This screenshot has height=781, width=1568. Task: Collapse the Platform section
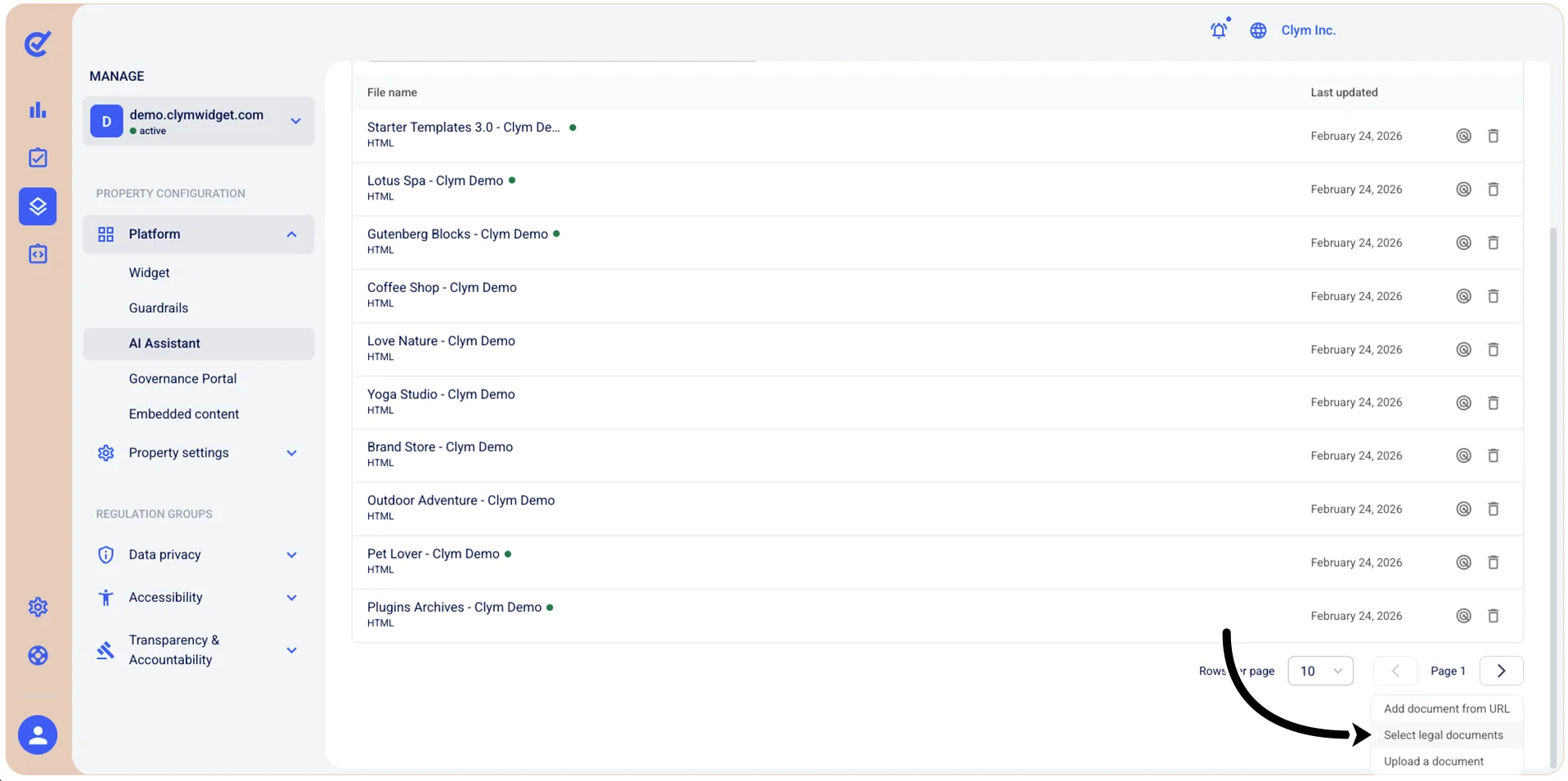point(199,234)
